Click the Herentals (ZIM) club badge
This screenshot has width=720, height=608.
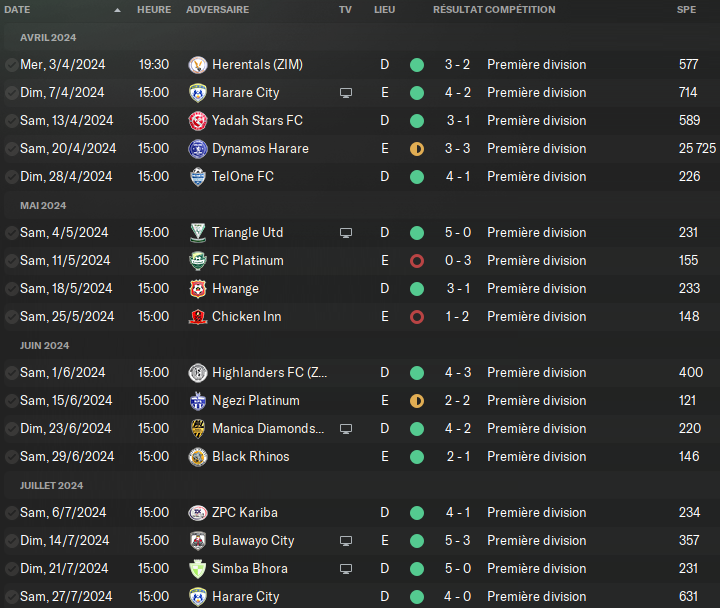pos(198,65)
